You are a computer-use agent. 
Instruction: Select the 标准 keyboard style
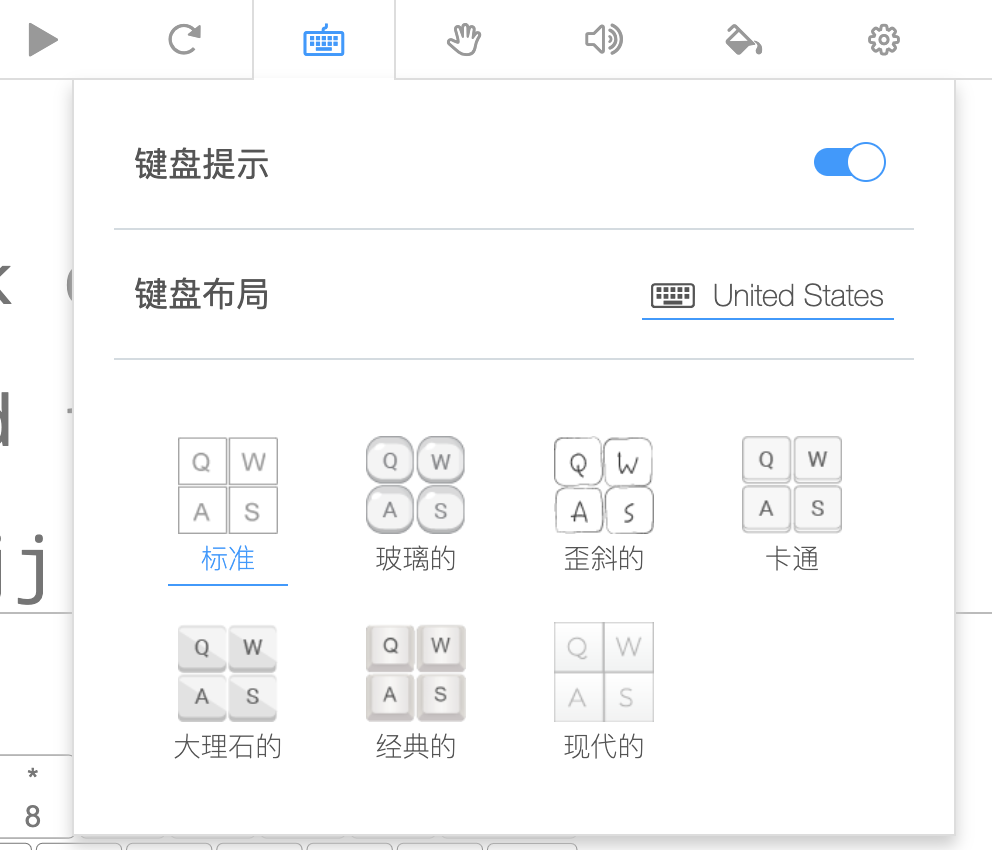(227, 559)
